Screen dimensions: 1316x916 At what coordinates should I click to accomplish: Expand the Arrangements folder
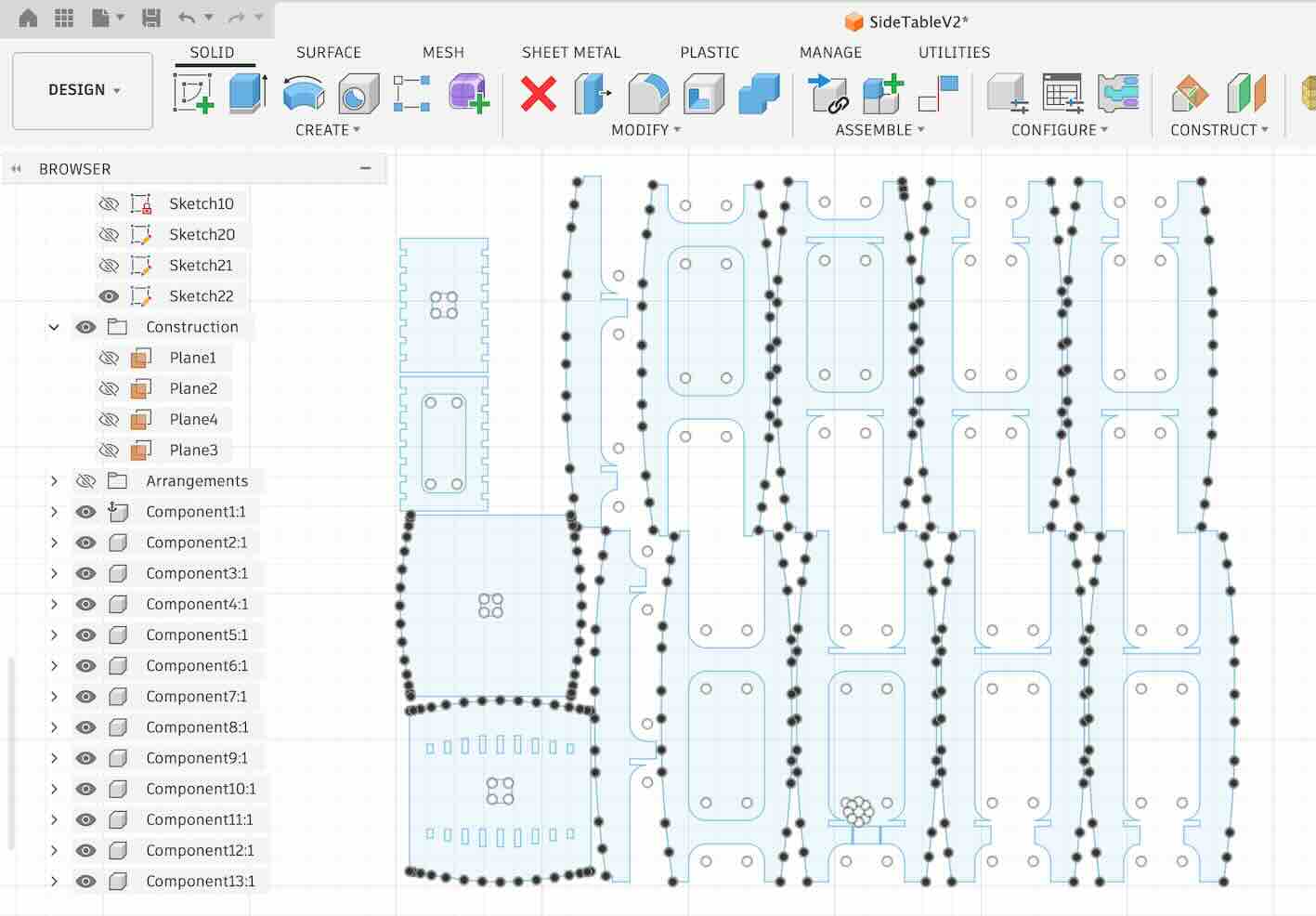click(54, 481)
